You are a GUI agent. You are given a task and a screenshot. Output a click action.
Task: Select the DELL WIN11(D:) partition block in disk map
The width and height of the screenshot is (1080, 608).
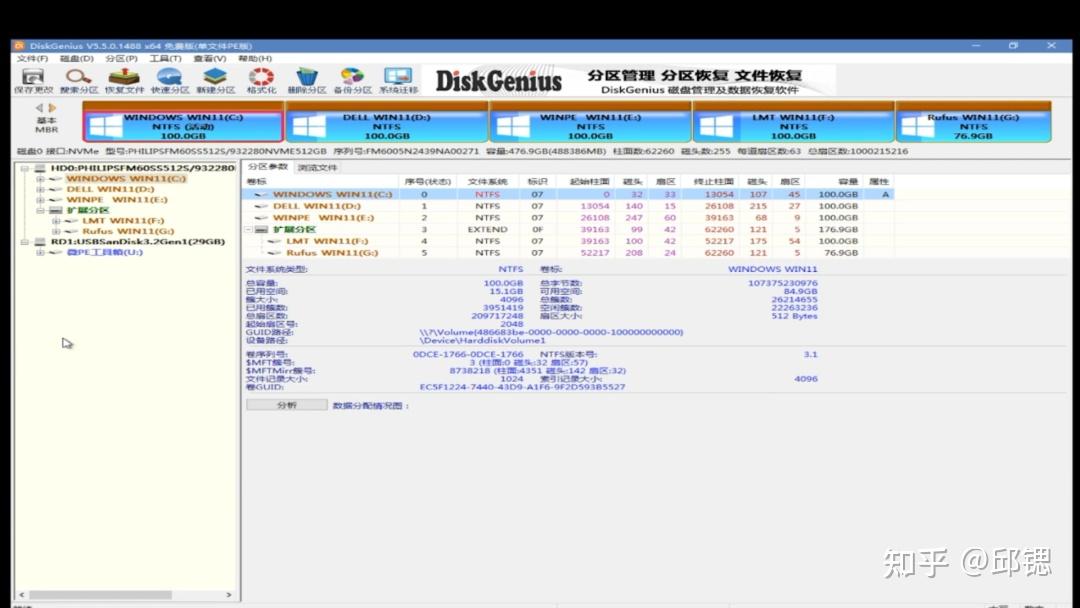click(386, 123)
